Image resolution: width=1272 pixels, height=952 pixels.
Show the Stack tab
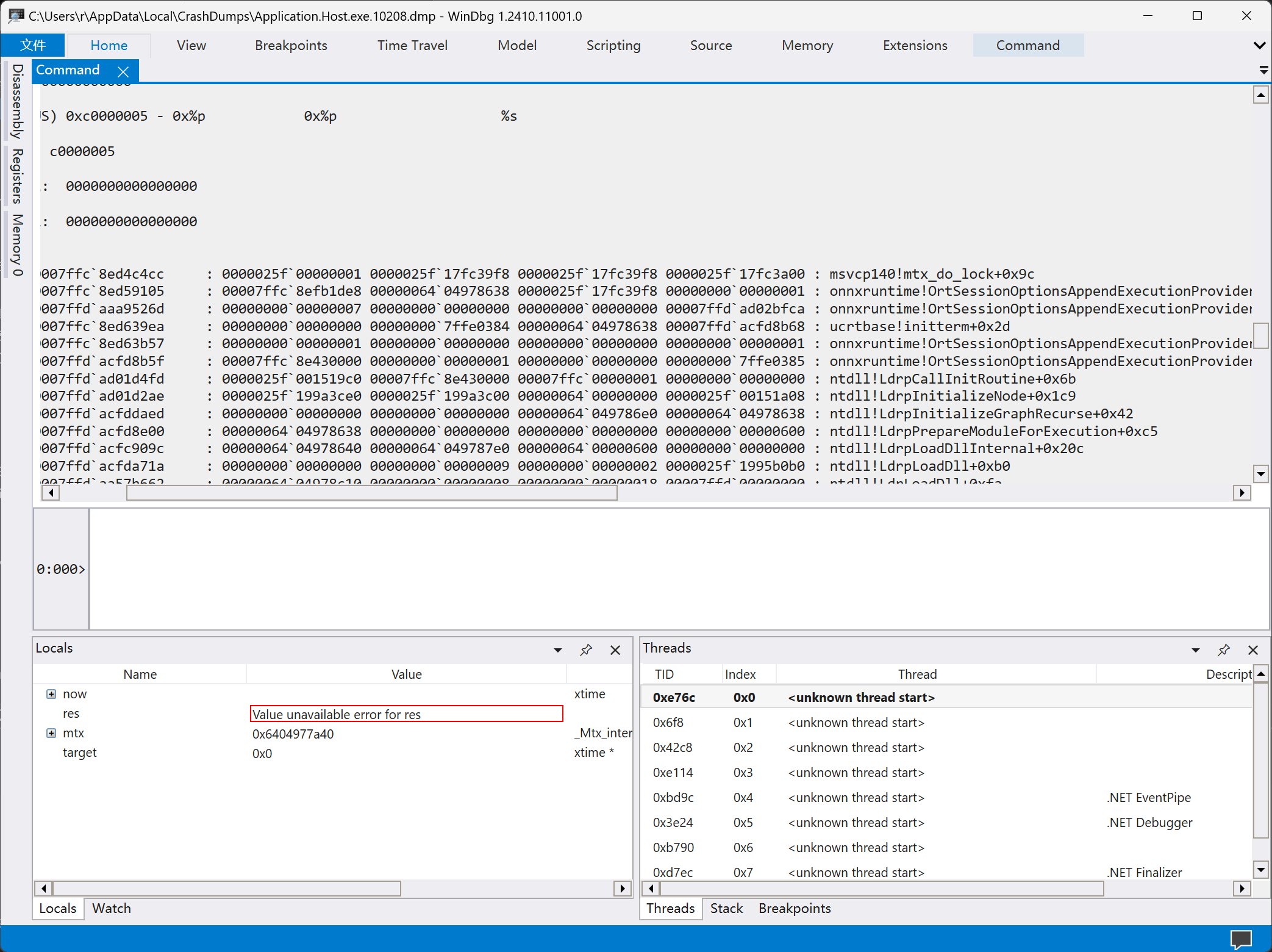pos(726,908)
